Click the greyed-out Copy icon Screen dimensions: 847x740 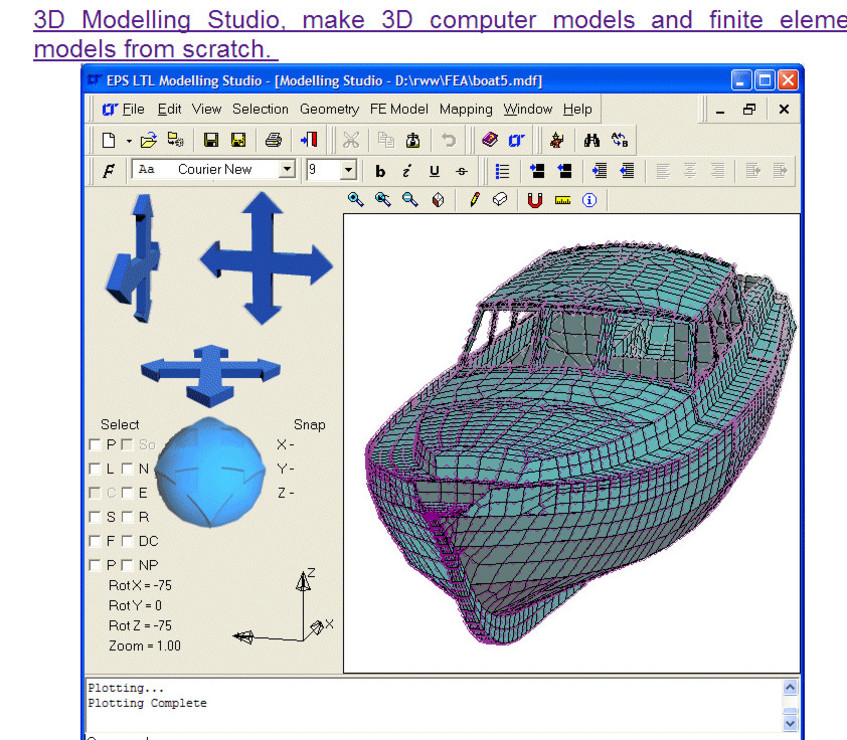pyautogui.click(x=386, y=140)
